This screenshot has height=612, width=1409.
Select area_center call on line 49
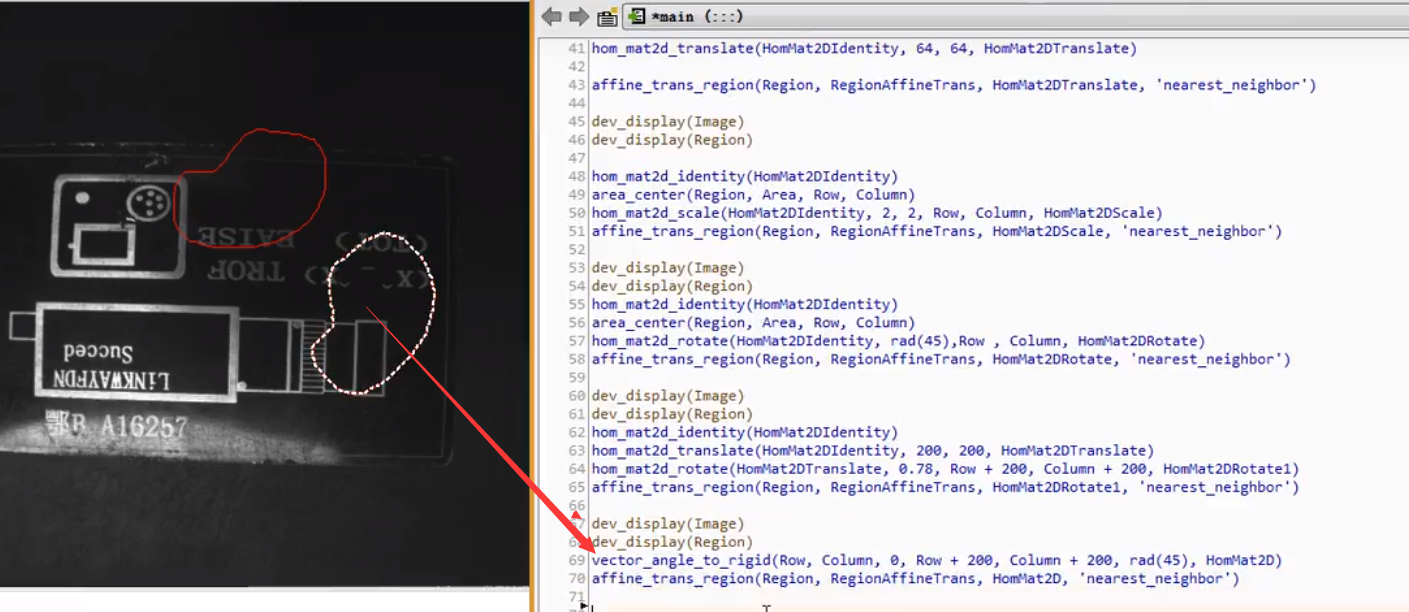click(x=753, y=195)
